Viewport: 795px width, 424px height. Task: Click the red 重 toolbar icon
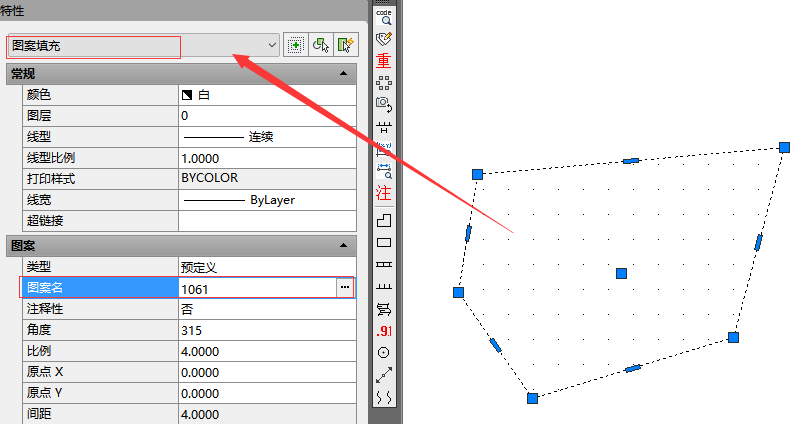pyautogui.click(x=383, y=60)
